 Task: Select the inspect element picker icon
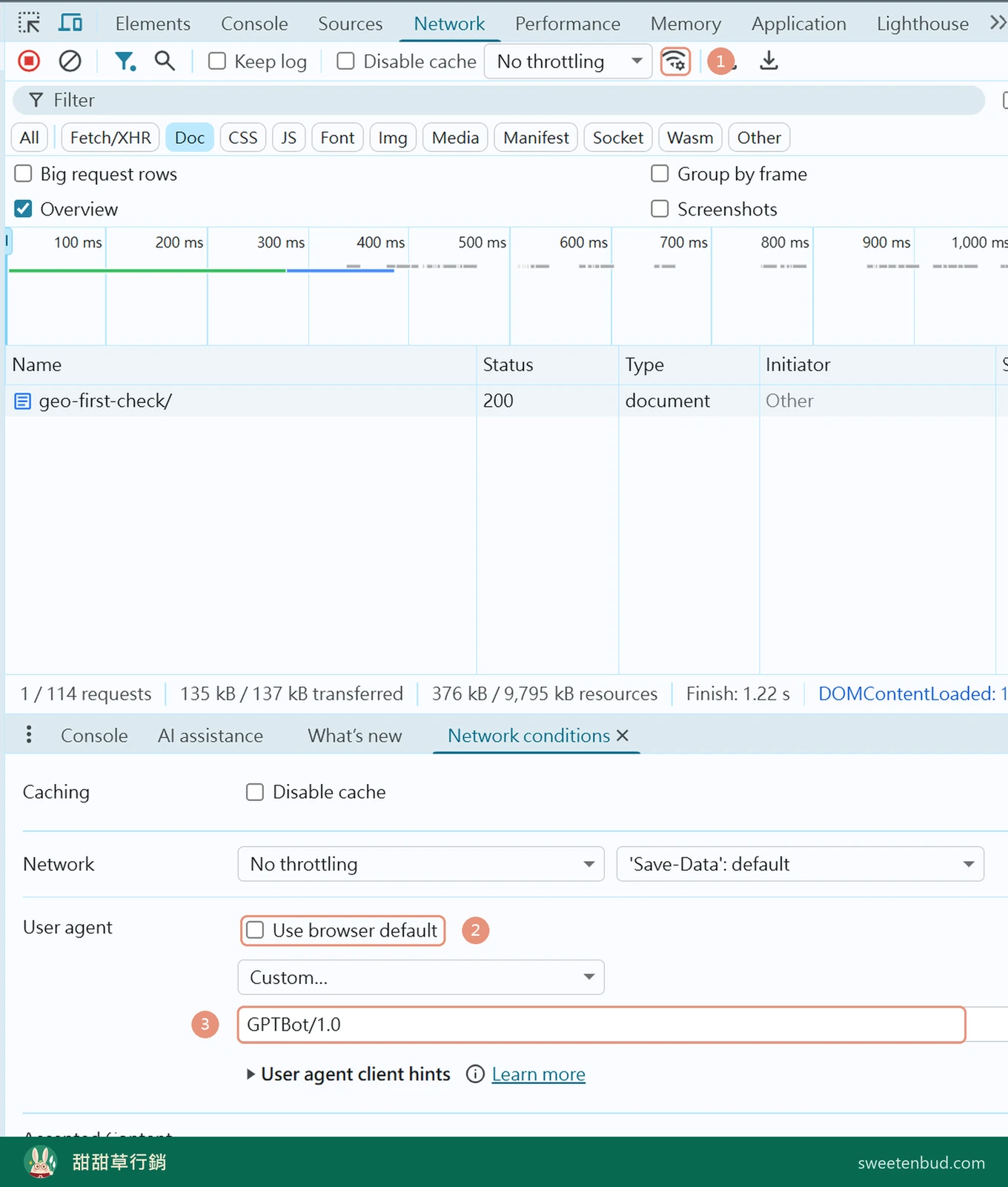tap(29, 23)
